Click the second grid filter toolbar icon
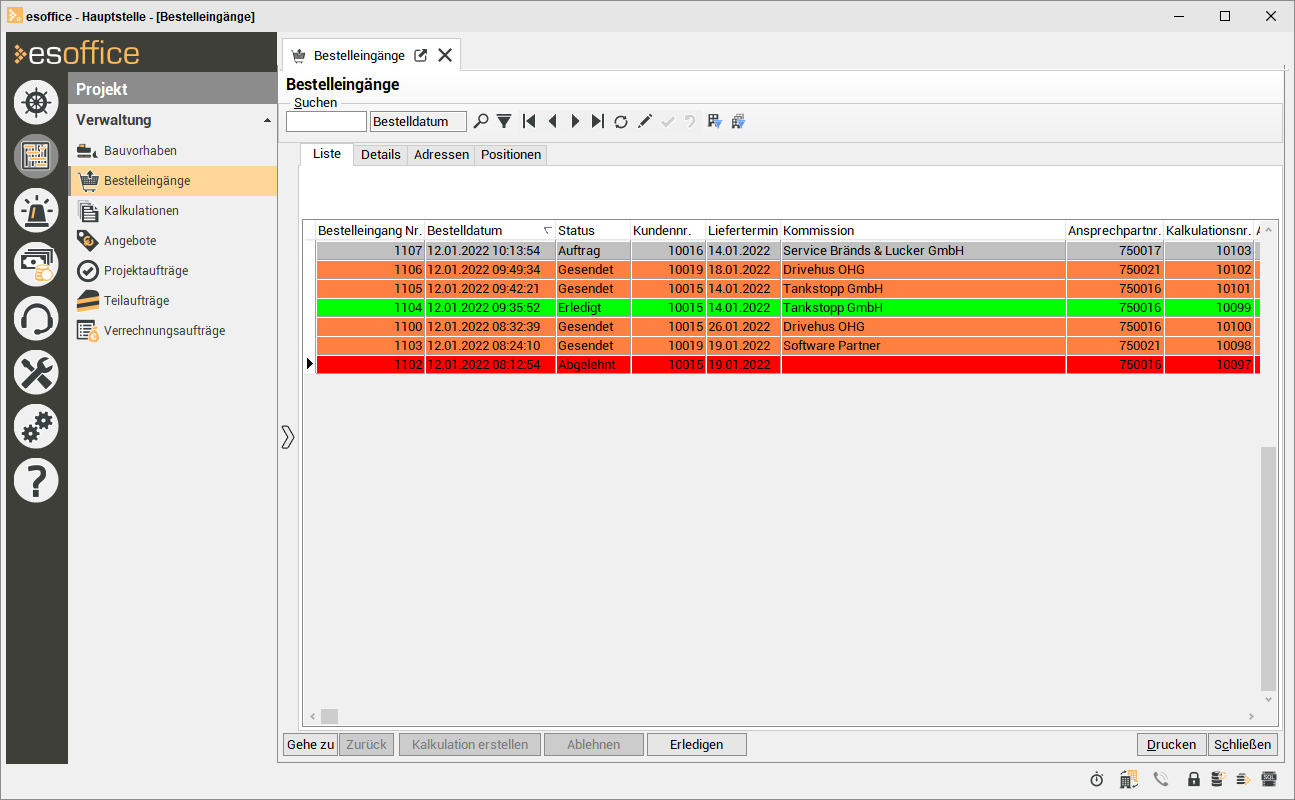 pos(738,121)
